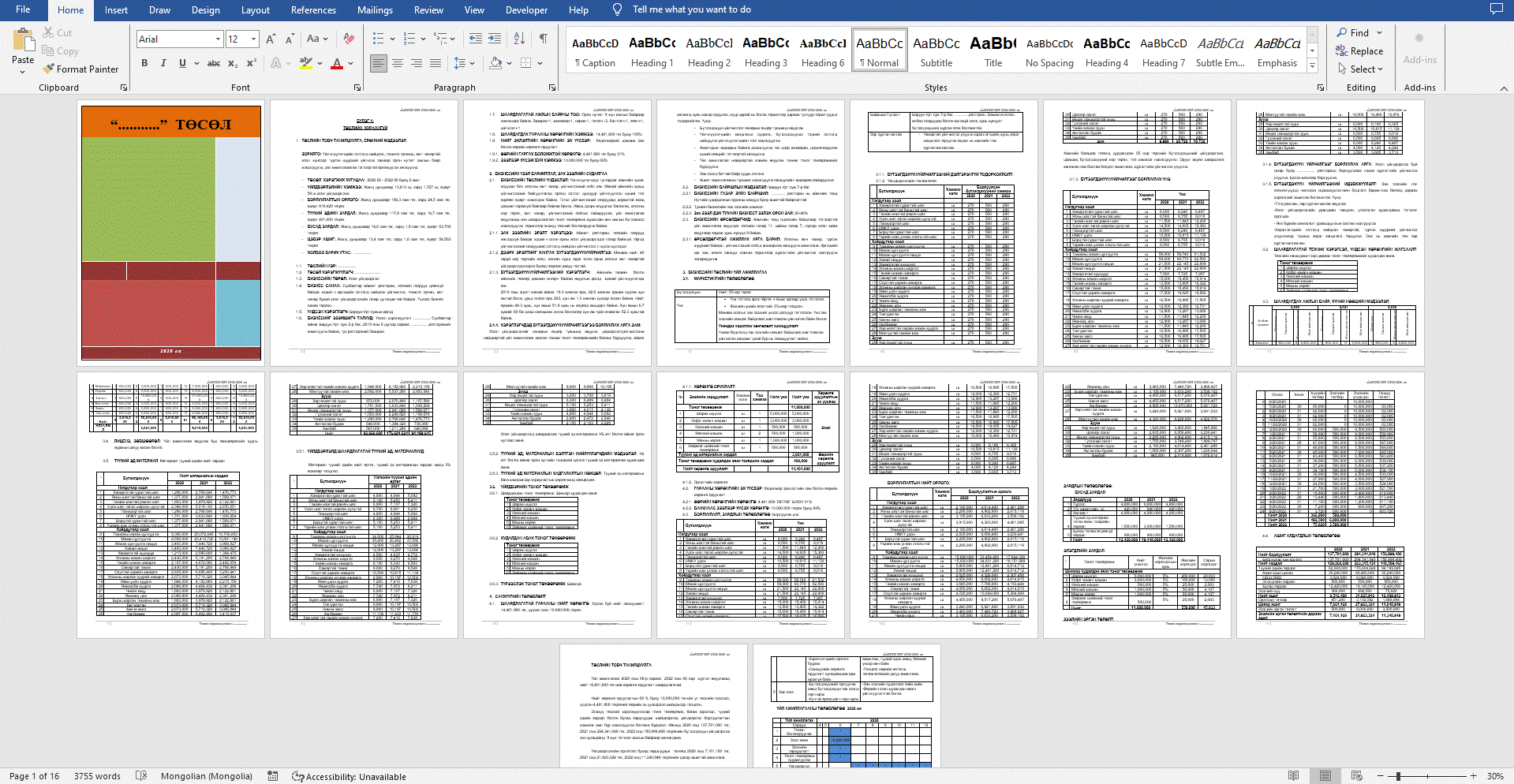Click the Format Painter button
This screenshot has height=784, width=1514.
(80, 69)
